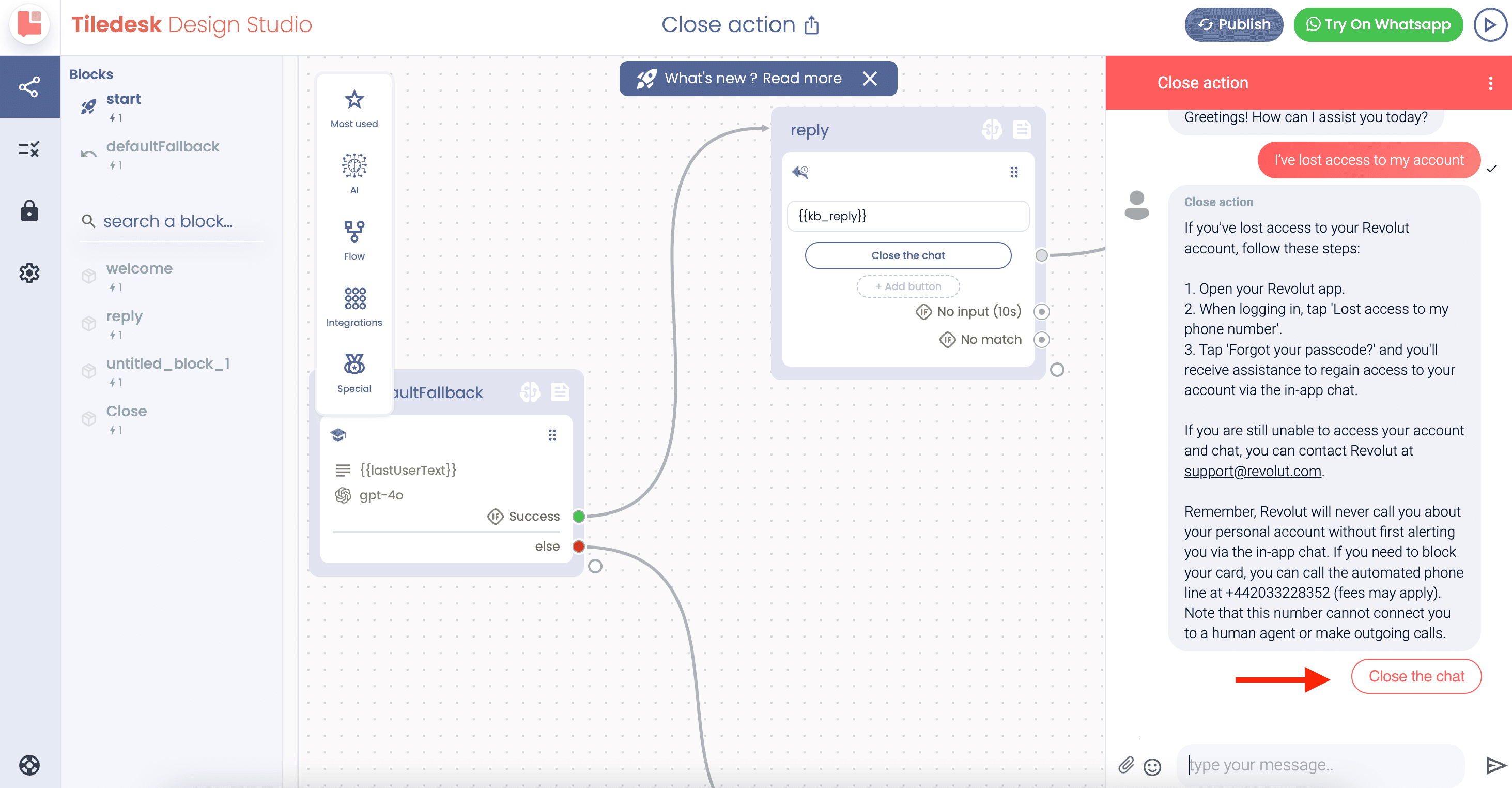Image resolution: width=1512 pixels, height=788 pixels.
Task: Click the reply block output connector circle
Action: pyautogui.click(x=1057, y=369)
